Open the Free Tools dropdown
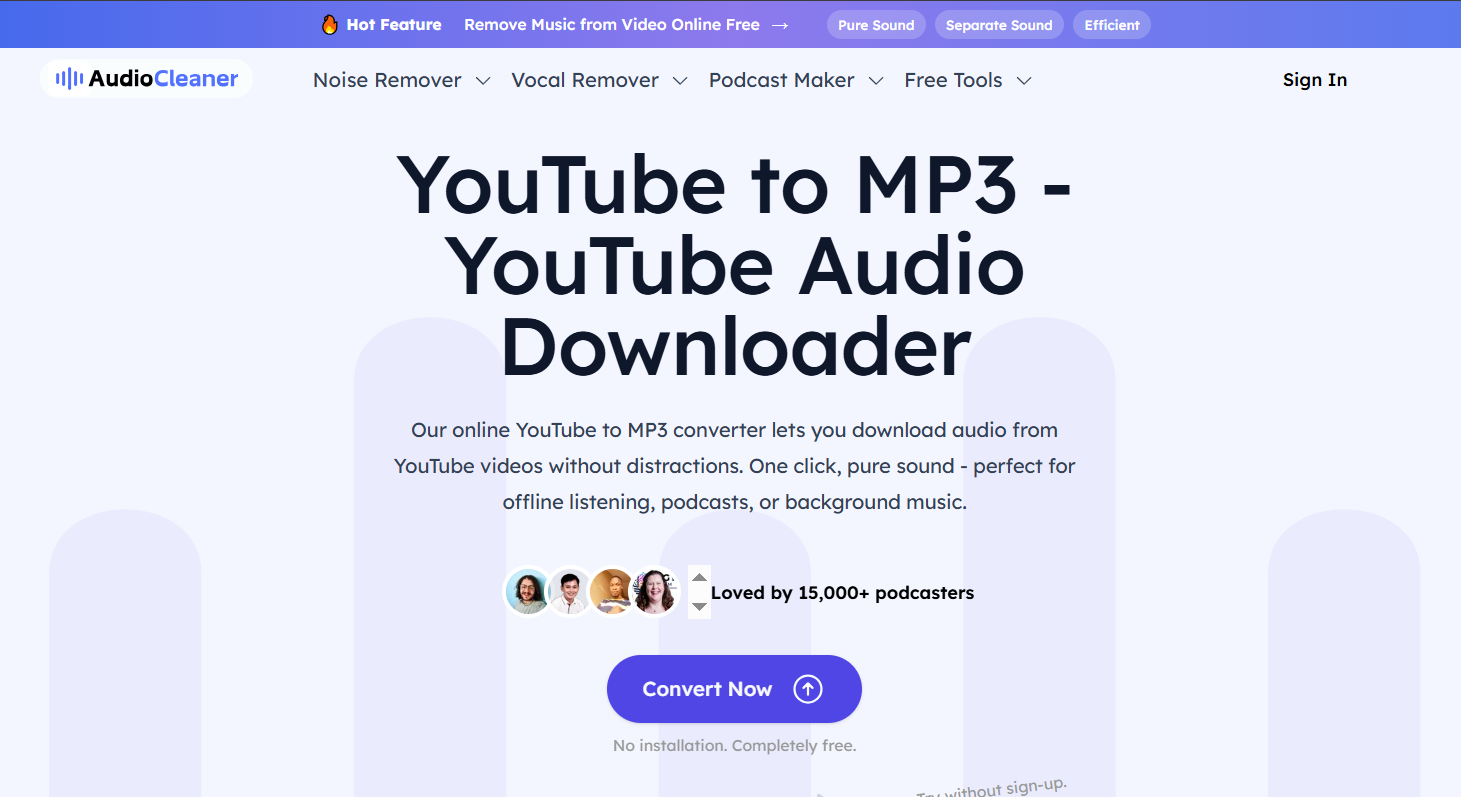1461x797 pixels. tap(1024, 80)
